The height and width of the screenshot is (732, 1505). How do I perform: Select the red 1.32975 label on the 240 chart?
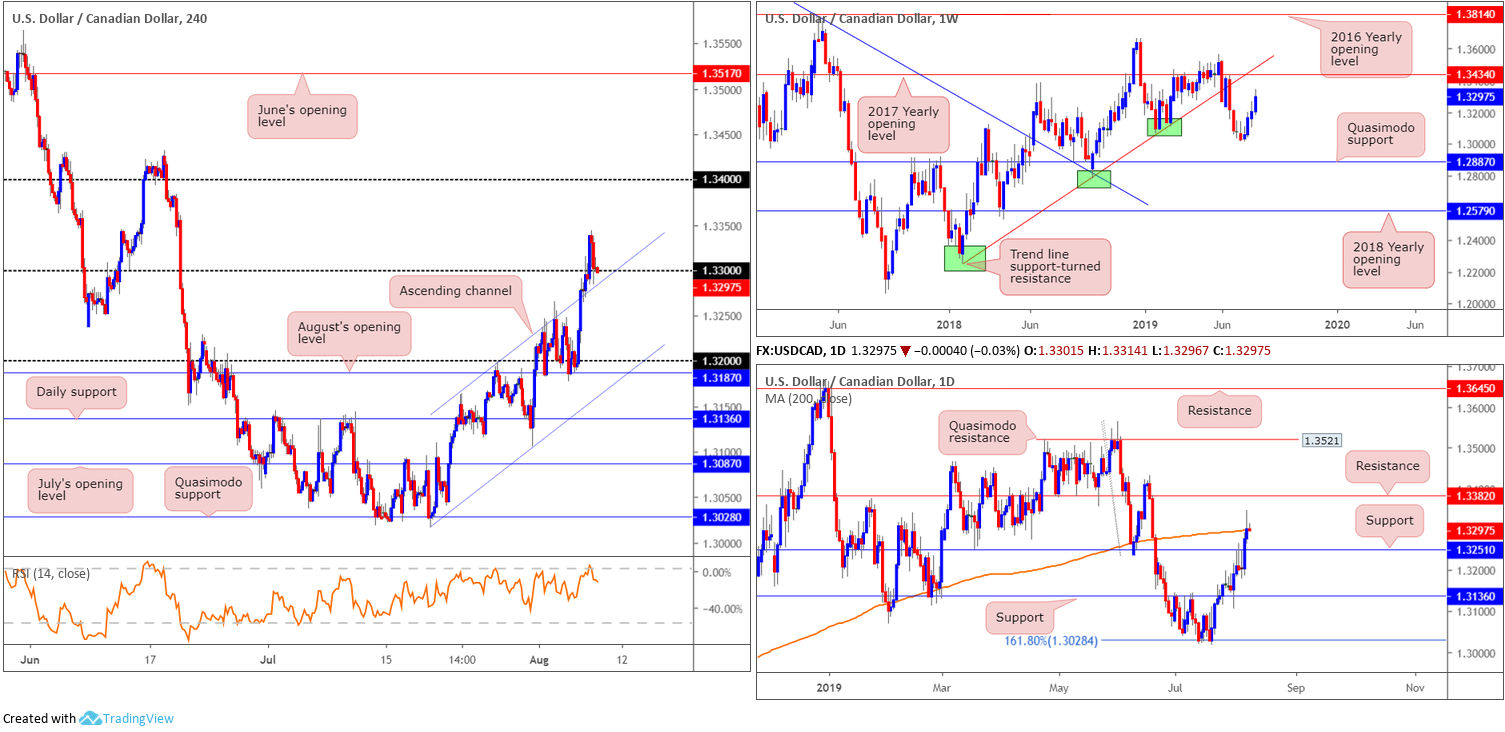click(x=722, y=287)
